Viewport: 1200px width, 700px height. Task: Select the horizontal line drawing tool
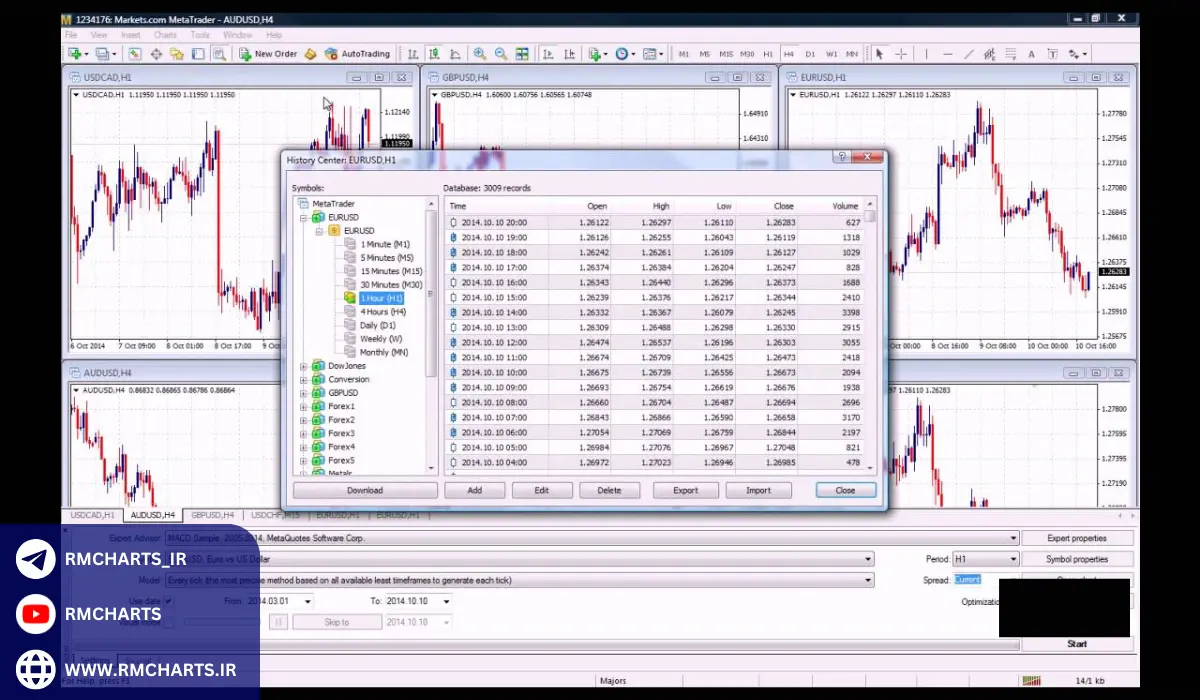[x=947, y=54]
